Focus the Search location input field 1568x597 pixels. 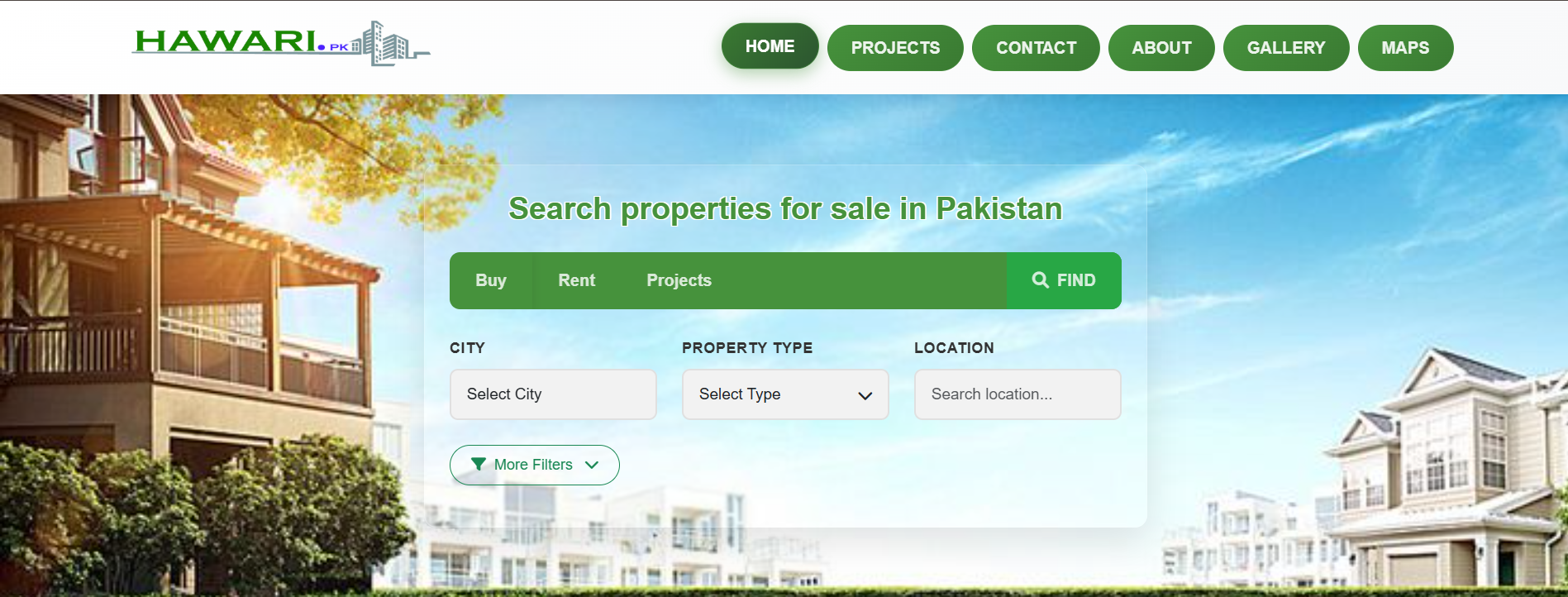tap(1018, 394)
